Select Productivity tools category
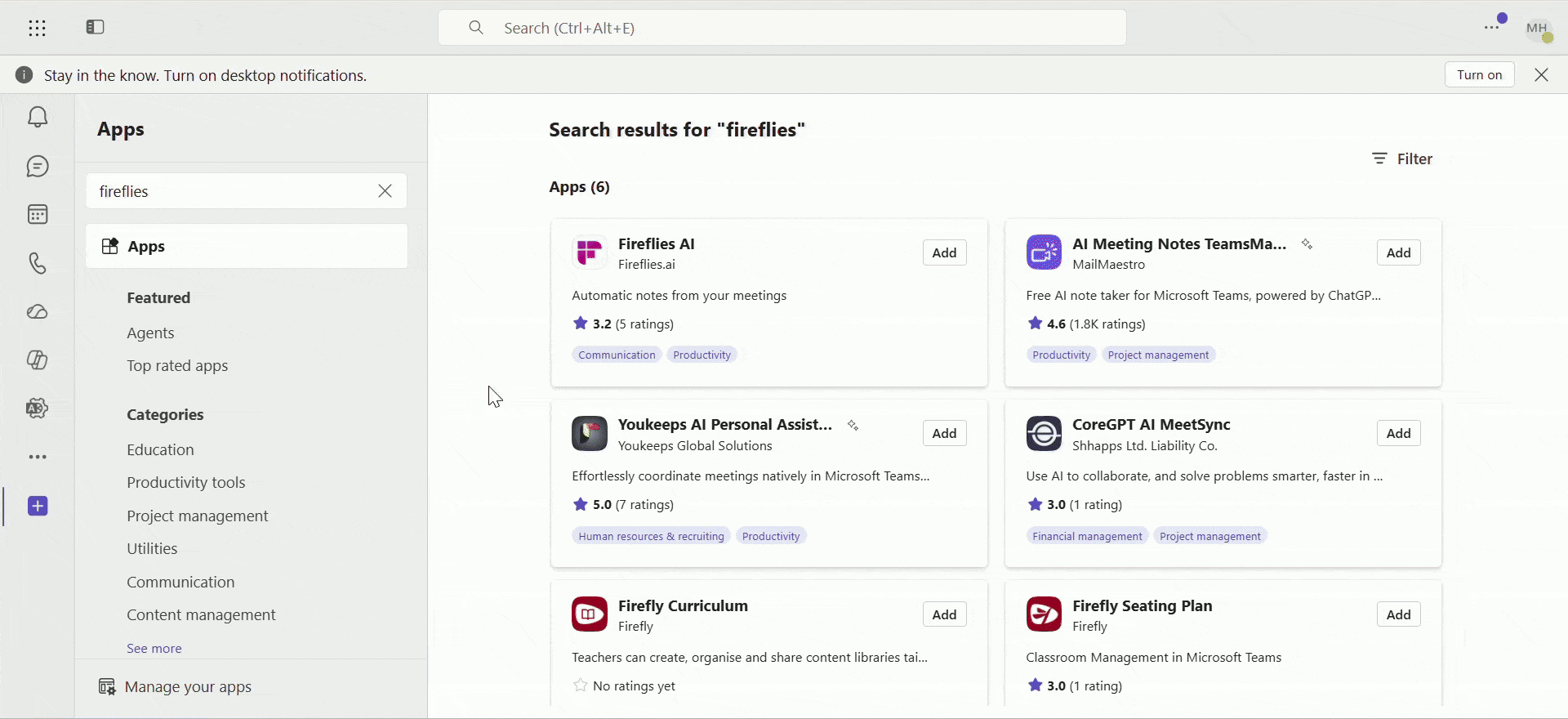The image size is (1568, 719). 185,482
